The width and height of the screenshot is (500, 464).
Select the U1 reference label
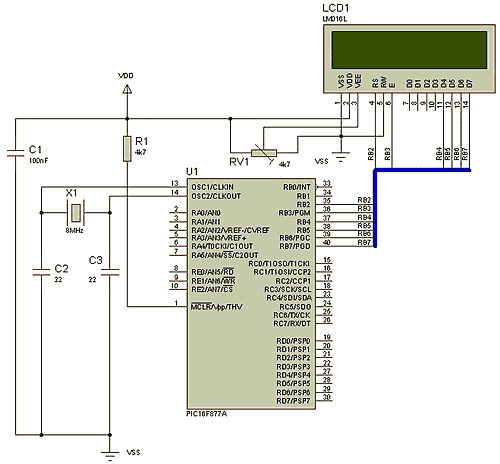coord(192,172)
